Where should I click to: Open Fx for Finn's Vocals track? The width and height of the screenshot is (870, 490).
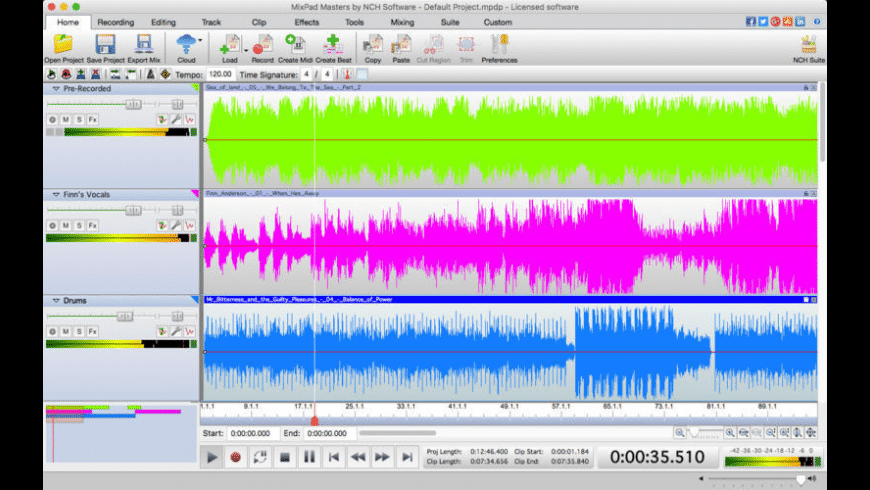93,225
